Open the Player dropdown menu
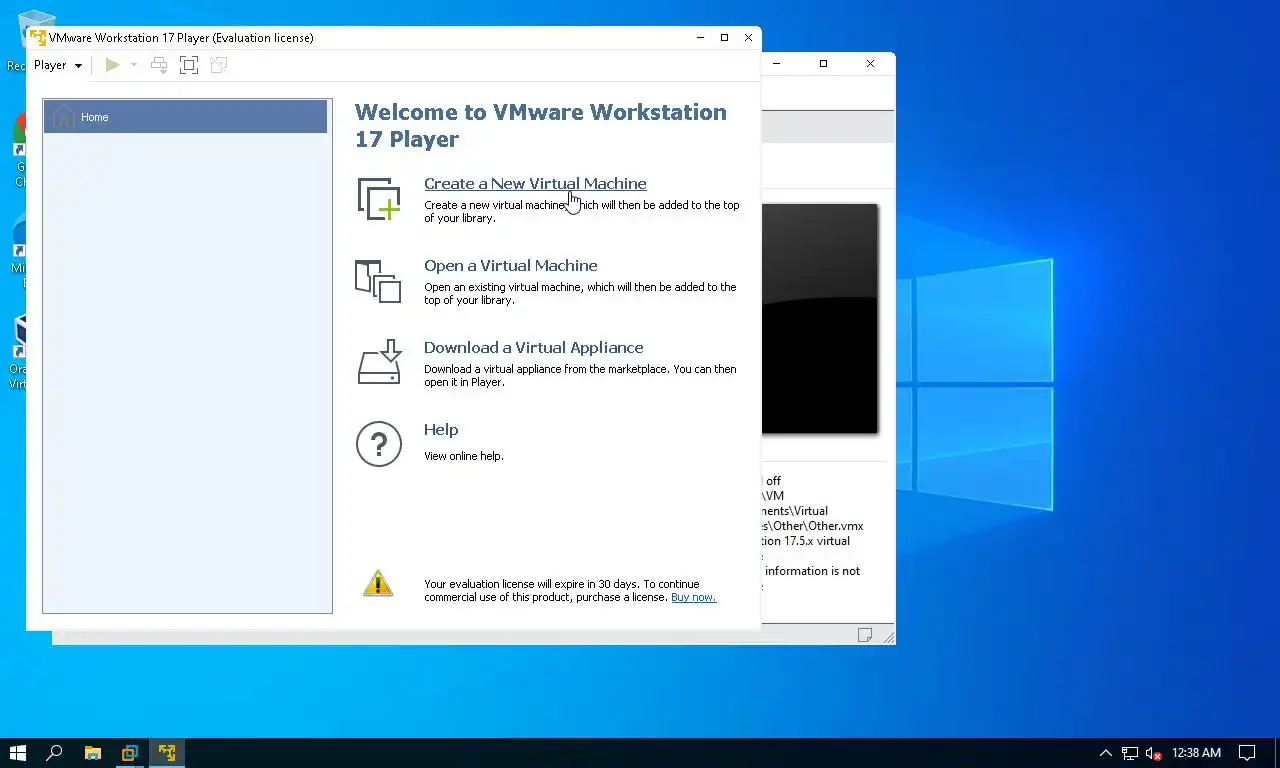This screenshot has height=768, width=1280. [x=58, y=65]
